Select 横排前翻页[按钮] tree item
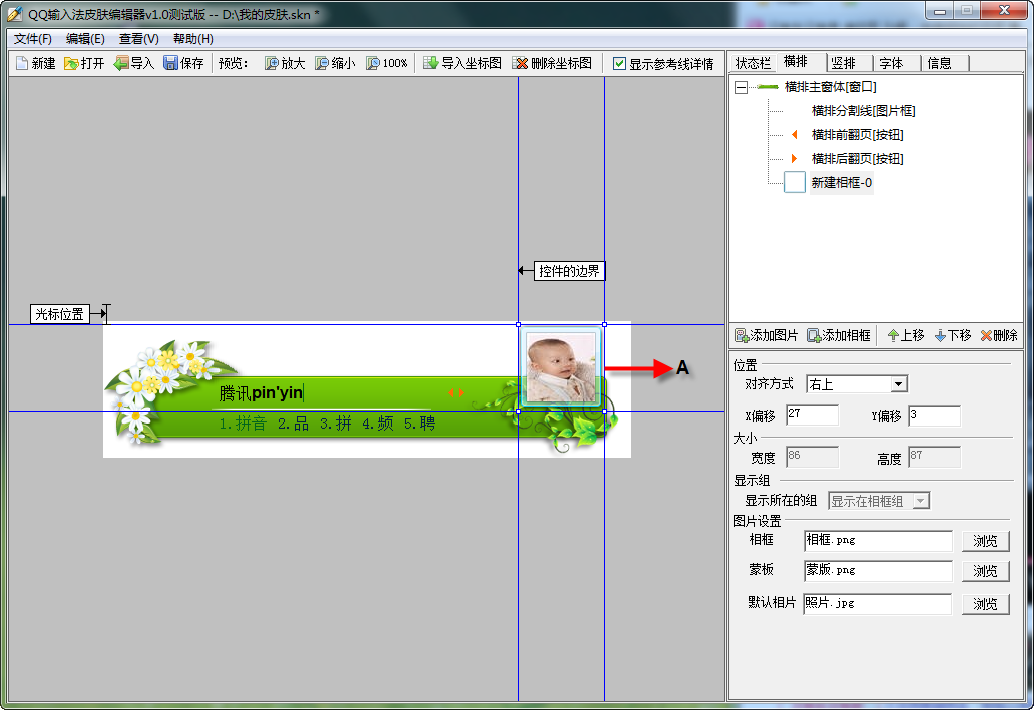The image size is (1034, 710). 857,134
